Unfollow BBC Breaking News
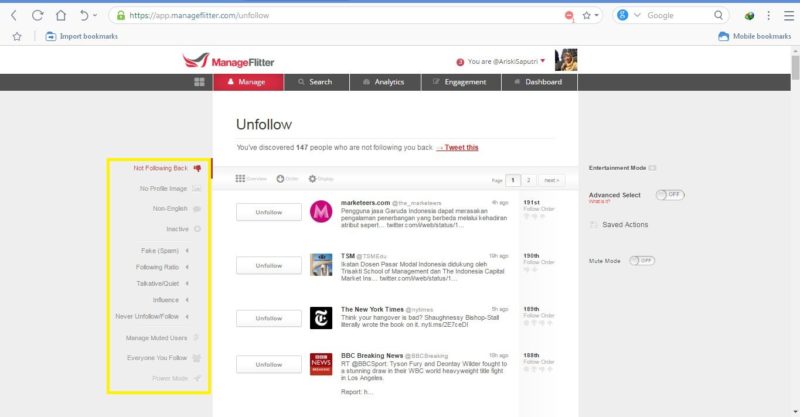Image resolution: width=800 pixels, height=417 pixels. click(269, 364)
